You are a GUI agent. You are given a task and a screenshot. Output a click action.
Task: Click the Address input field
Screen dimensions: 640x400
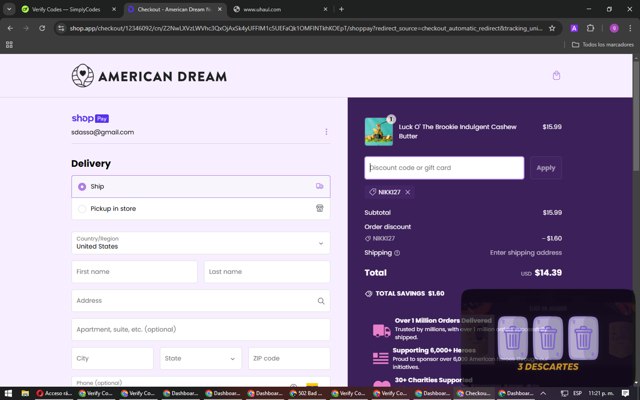coord(201,301)
